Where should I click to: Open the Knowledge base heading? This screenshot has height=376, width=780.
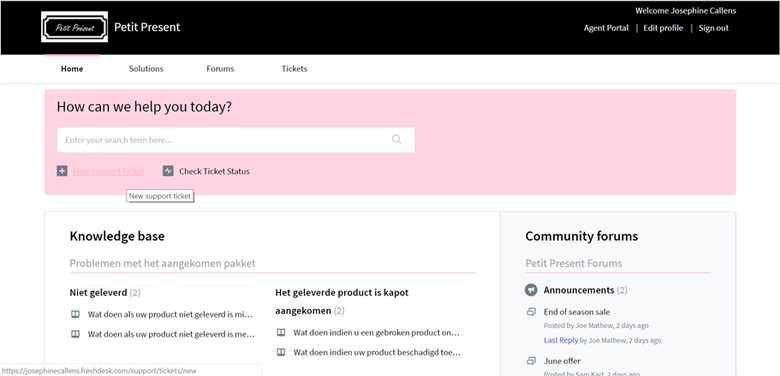pos(117,236)
